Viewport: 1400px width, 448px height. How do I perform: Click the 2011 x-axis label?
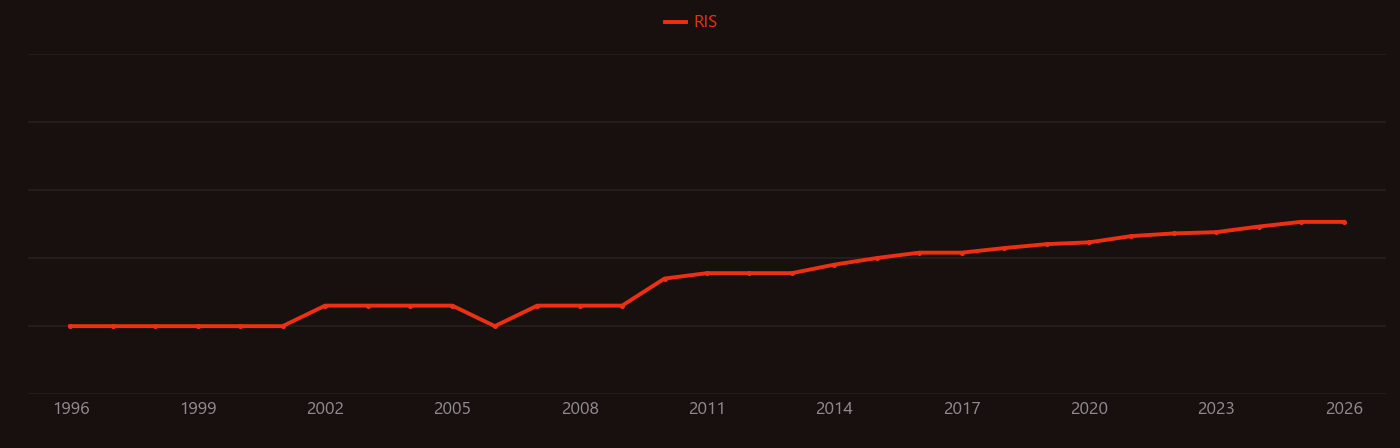pos(707,409)
